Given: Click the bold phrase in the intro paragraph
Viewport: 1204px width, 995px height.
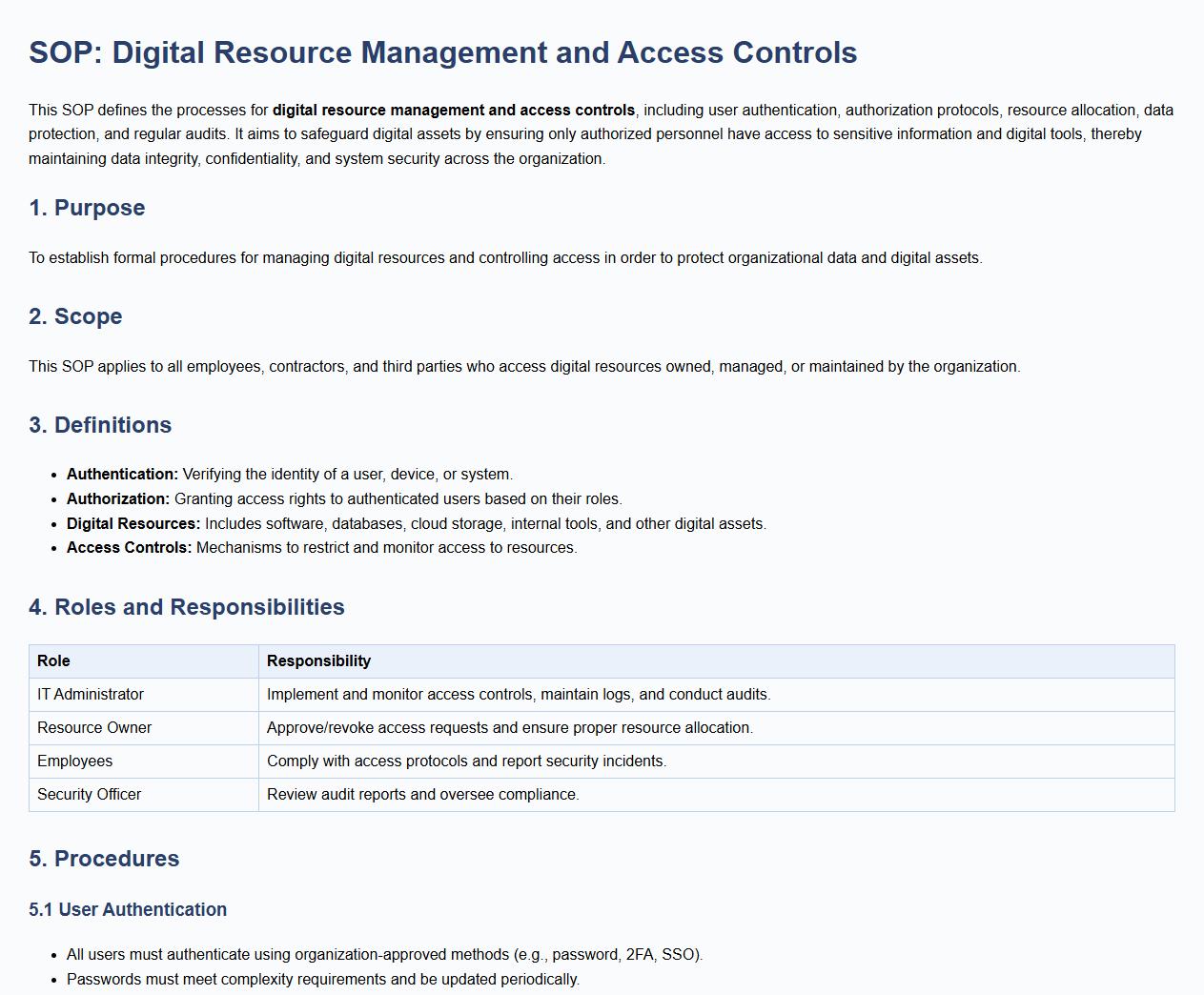Looking at the screenshot, I should coord(453,111).
